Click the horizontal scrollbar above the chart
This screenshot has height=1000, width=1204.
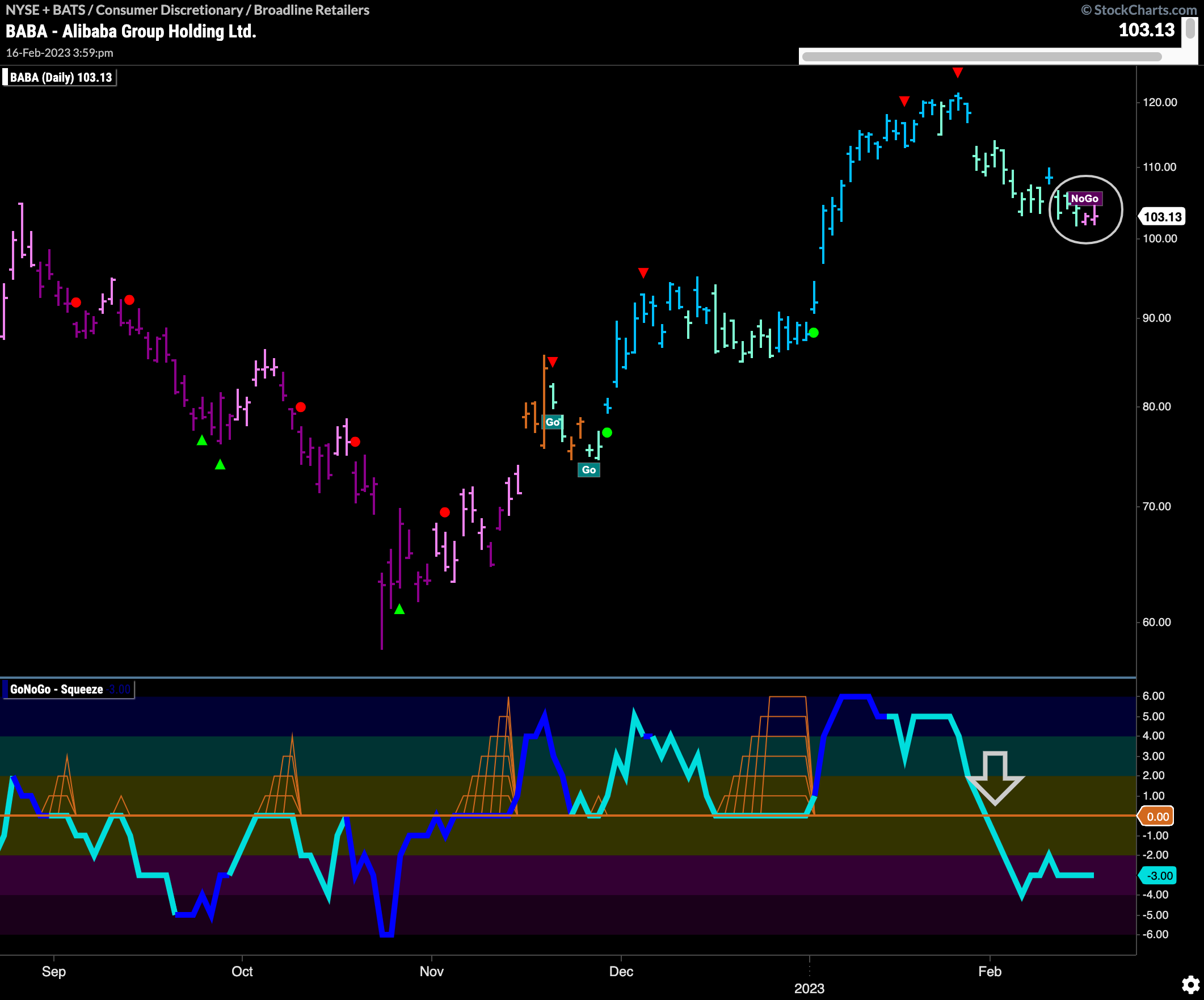pos(982,56)
